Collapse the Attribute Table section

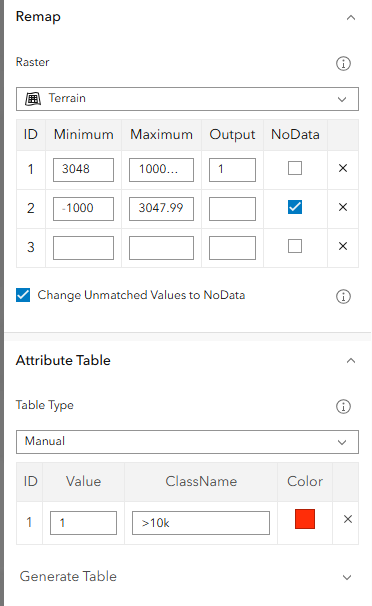tap(351, 361)
